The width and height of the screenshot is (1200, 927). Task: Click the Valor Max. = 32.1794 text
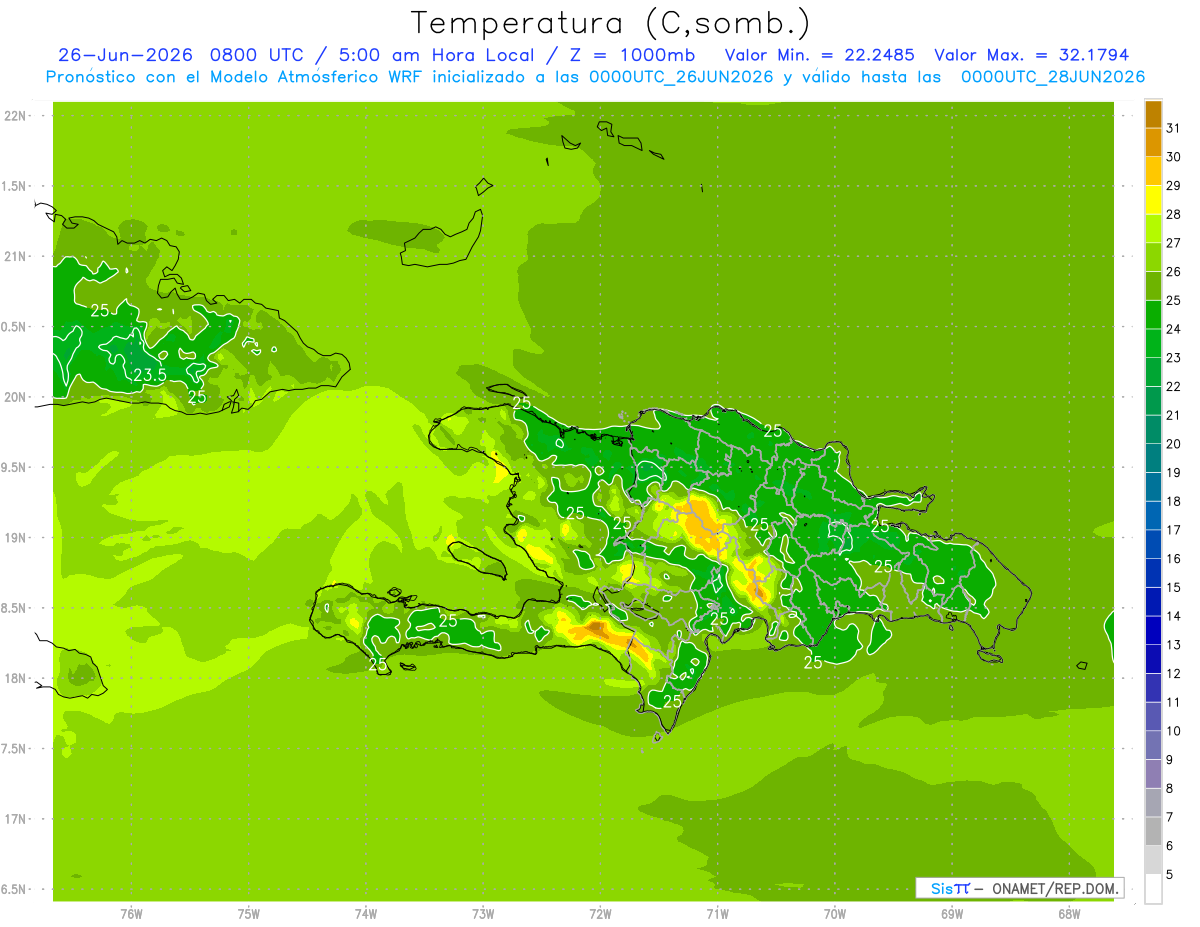pyautogui.click(x=1031, y=55)
